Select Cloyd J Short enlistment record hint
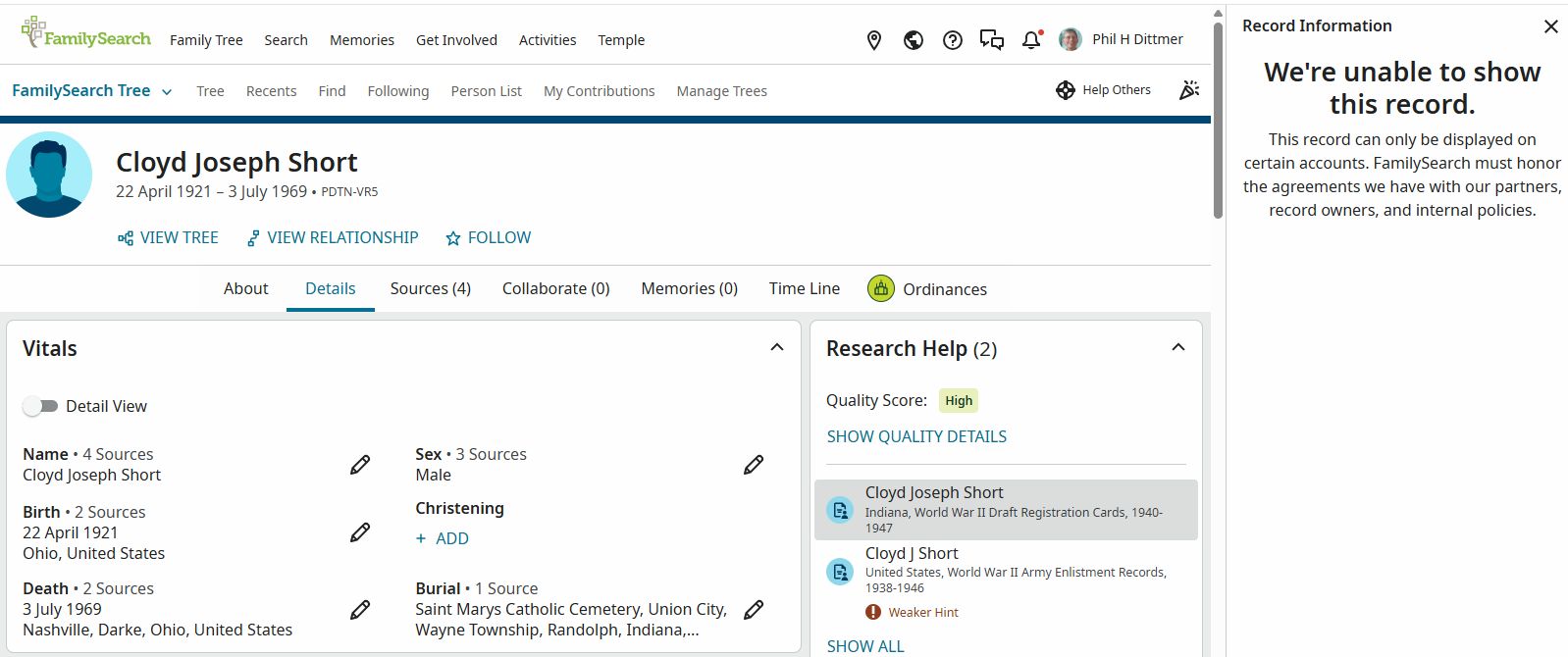1568x657 pixels. click(x=1006, y=570)
